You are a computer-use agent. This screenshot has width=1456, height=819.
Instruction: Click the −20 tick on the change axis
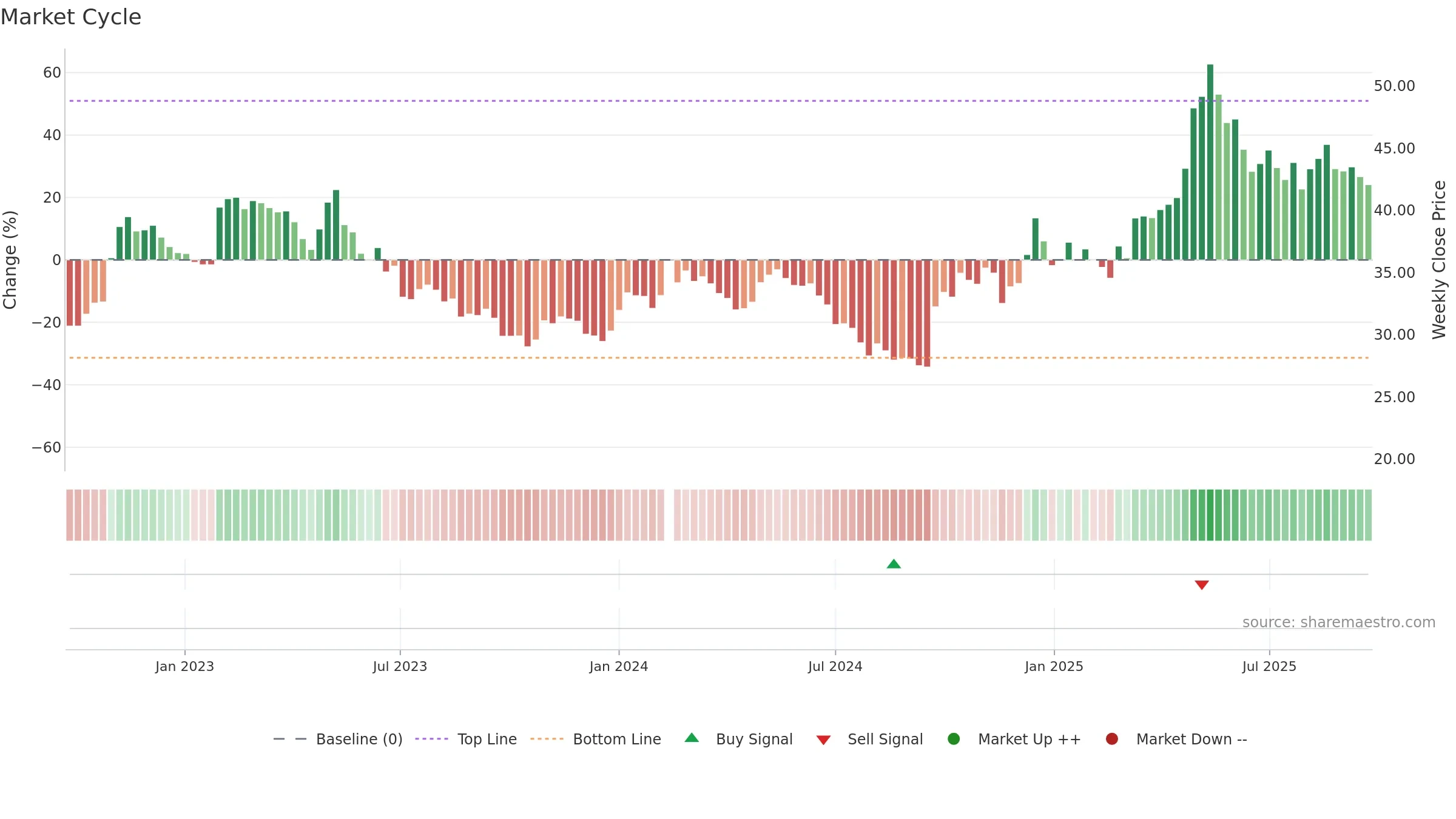(47, 322)
